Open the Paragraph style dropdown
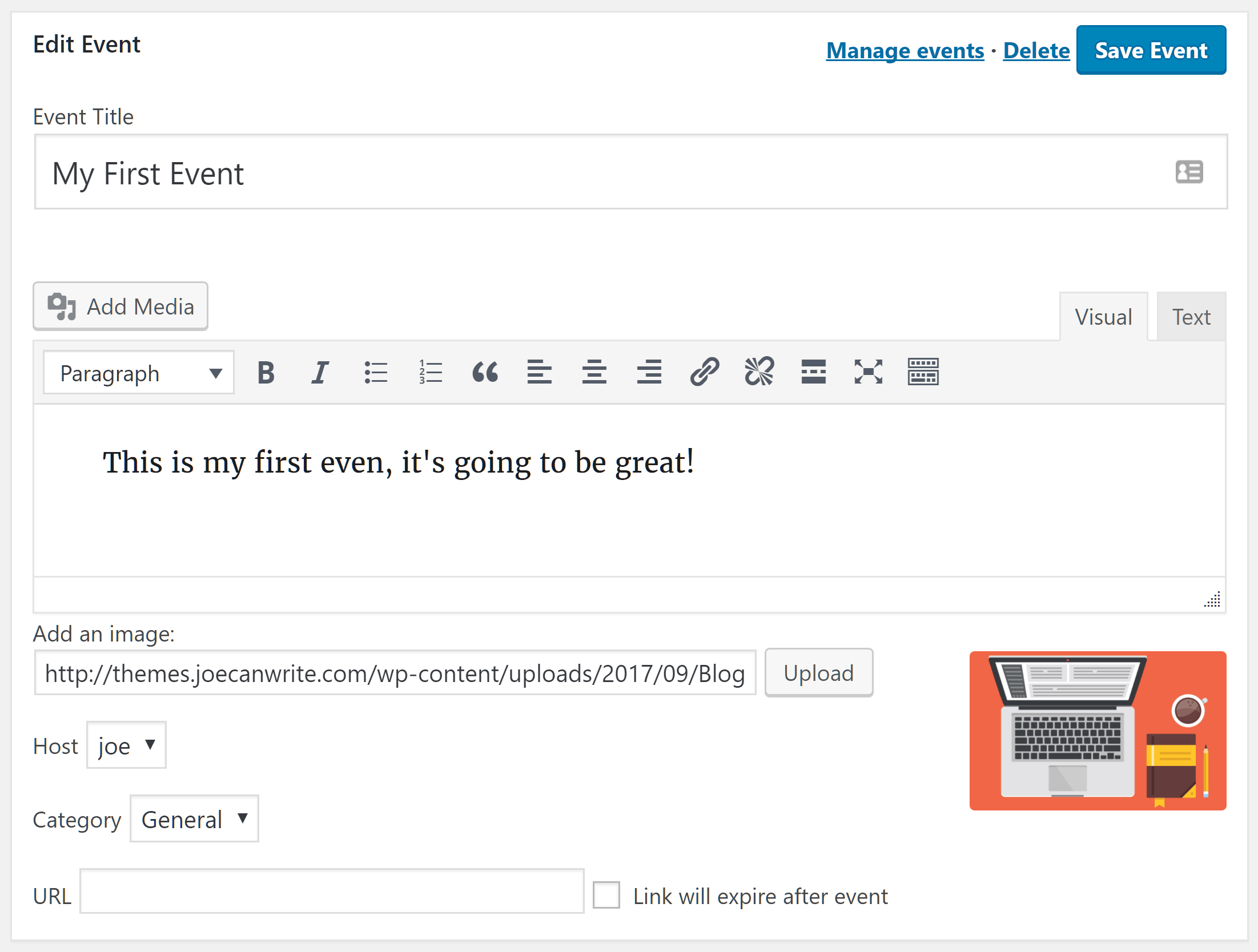Image resolution: width=1258 pixels, height=952 pixels. (138, 372)
